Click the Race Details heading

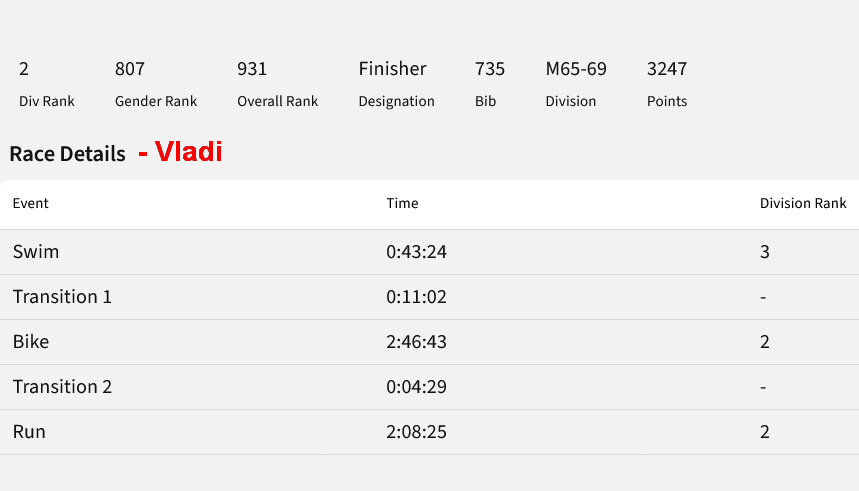(67, 154)
